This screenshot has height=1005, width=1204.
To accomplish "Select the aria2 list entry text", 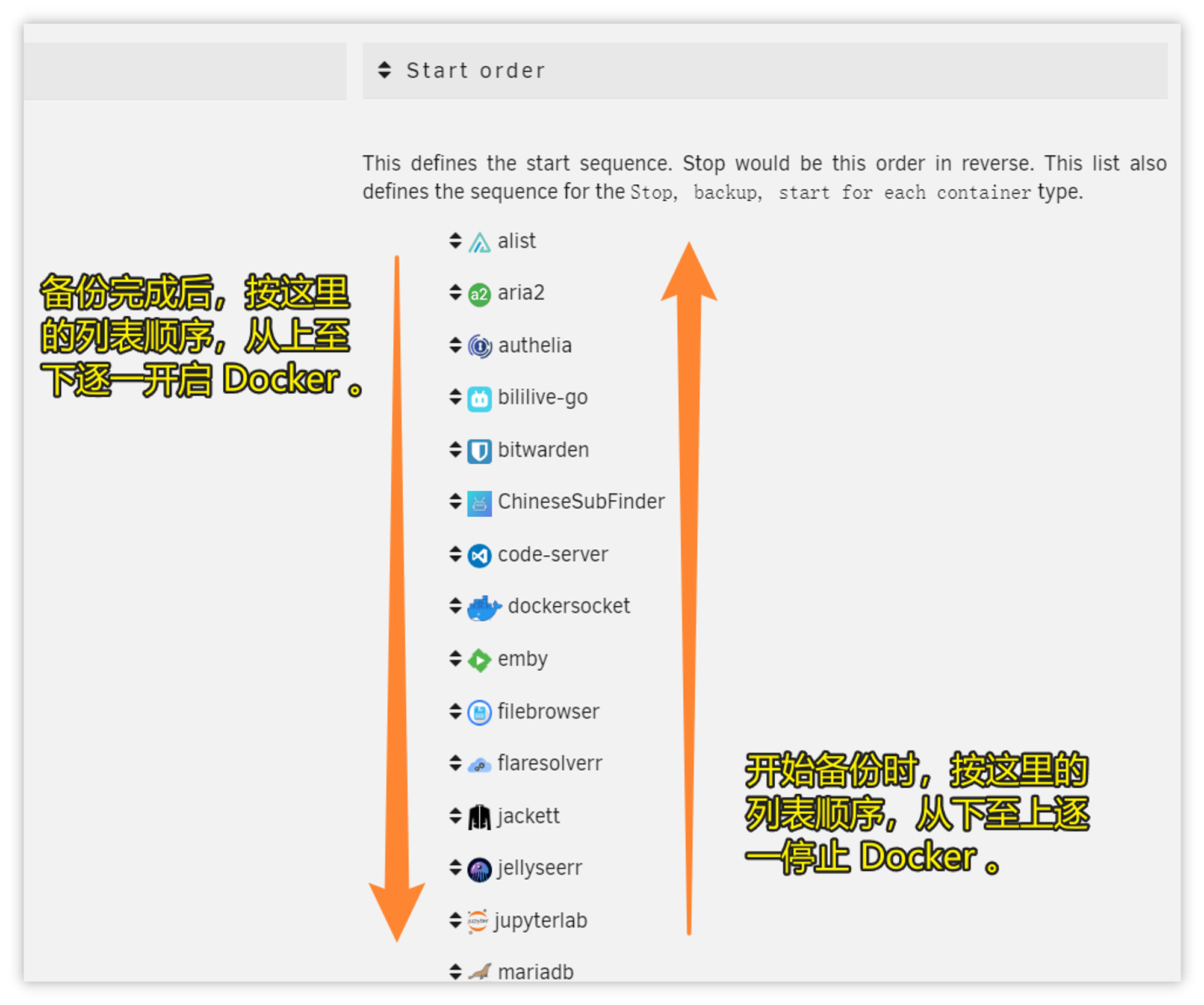I will point(521,293).
